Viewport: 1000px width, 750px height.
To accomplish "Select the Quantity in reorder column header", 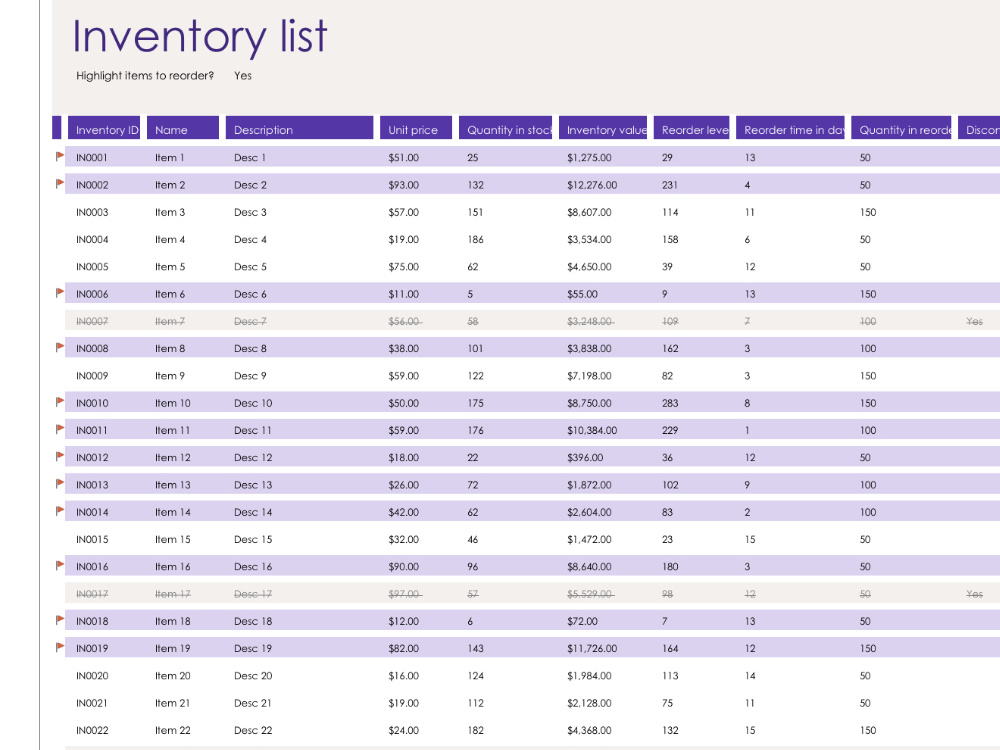I will click(902, 128).
